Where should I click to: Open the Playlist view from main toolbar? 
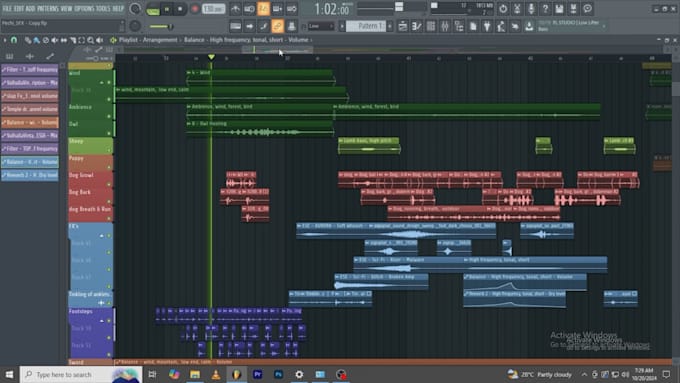(x=403, y=26)
